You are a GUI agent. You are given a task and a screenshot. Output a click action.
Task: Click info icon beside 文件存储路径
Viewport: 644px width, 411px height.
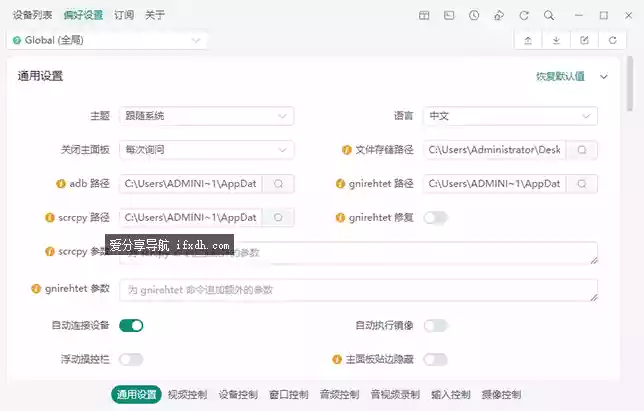pyautogui.click(x=347, y=150)
